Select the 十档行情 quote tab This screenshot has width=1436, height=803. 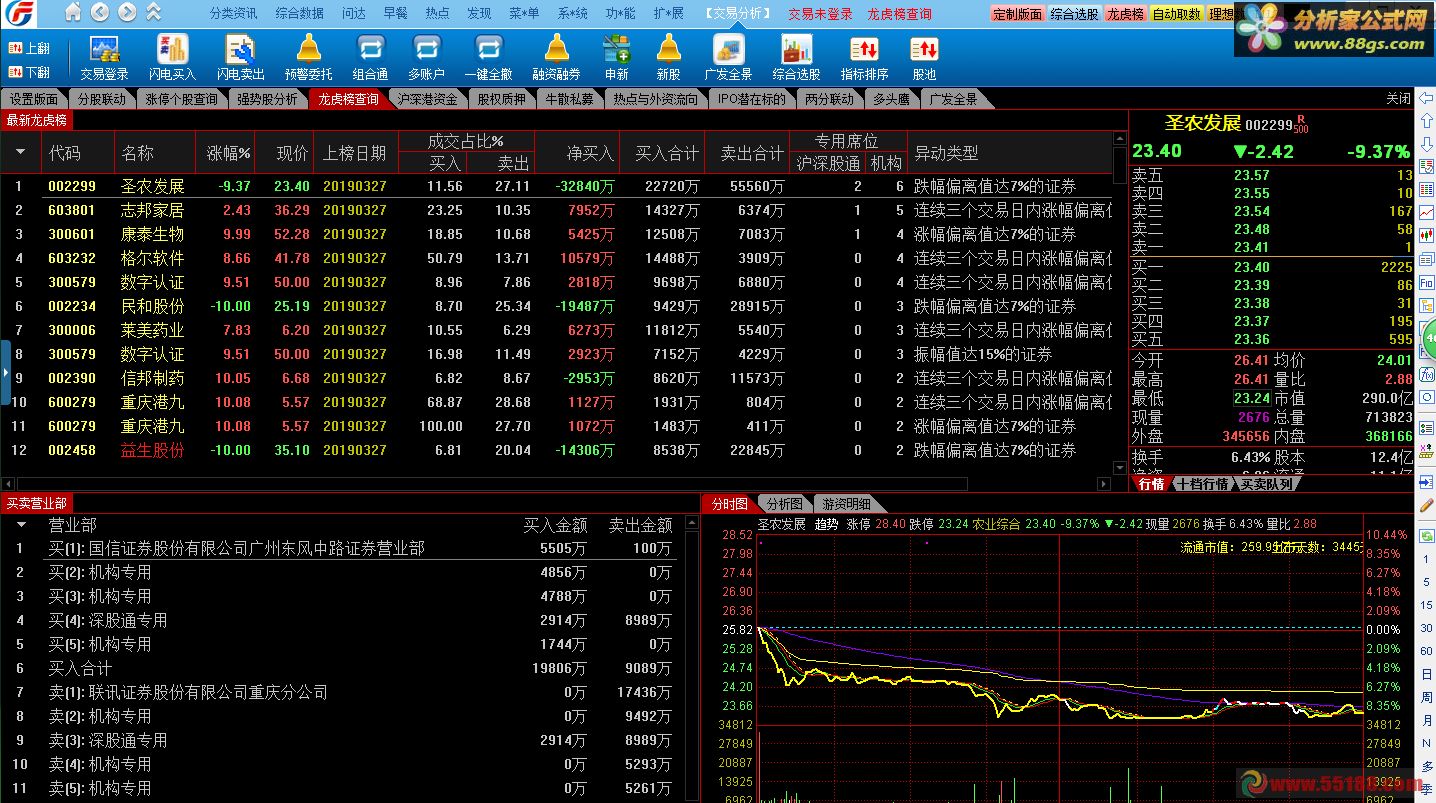1201,484
